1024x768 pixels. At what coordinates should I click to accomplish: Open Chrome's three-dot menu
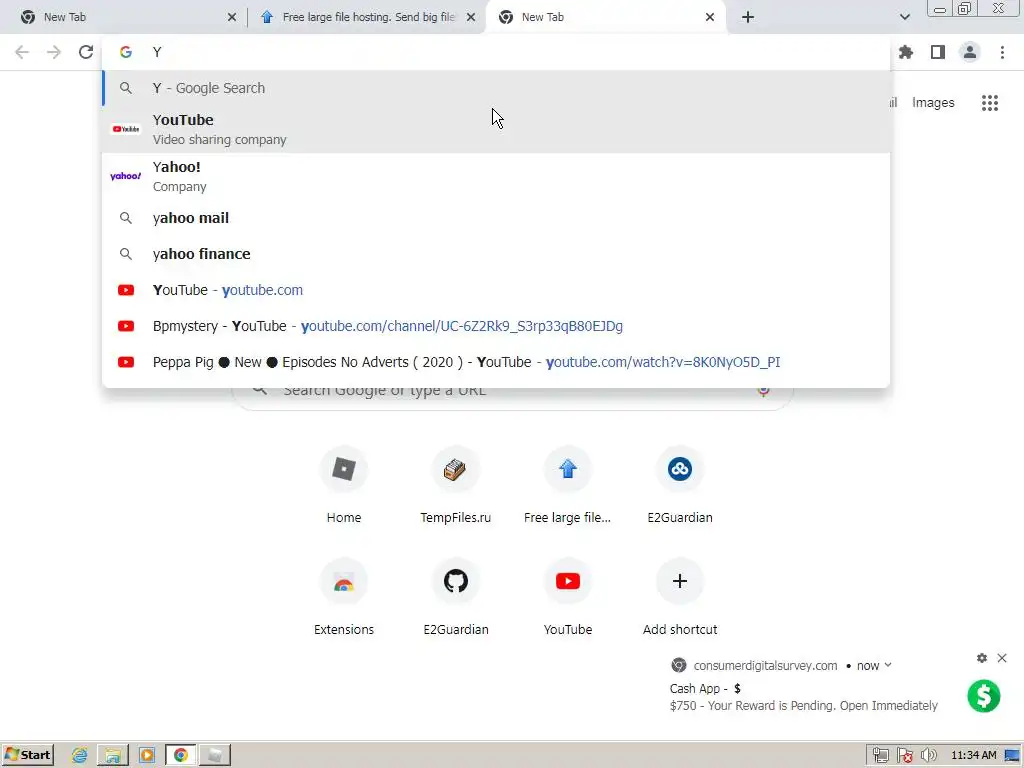(x=1002, y=52)
